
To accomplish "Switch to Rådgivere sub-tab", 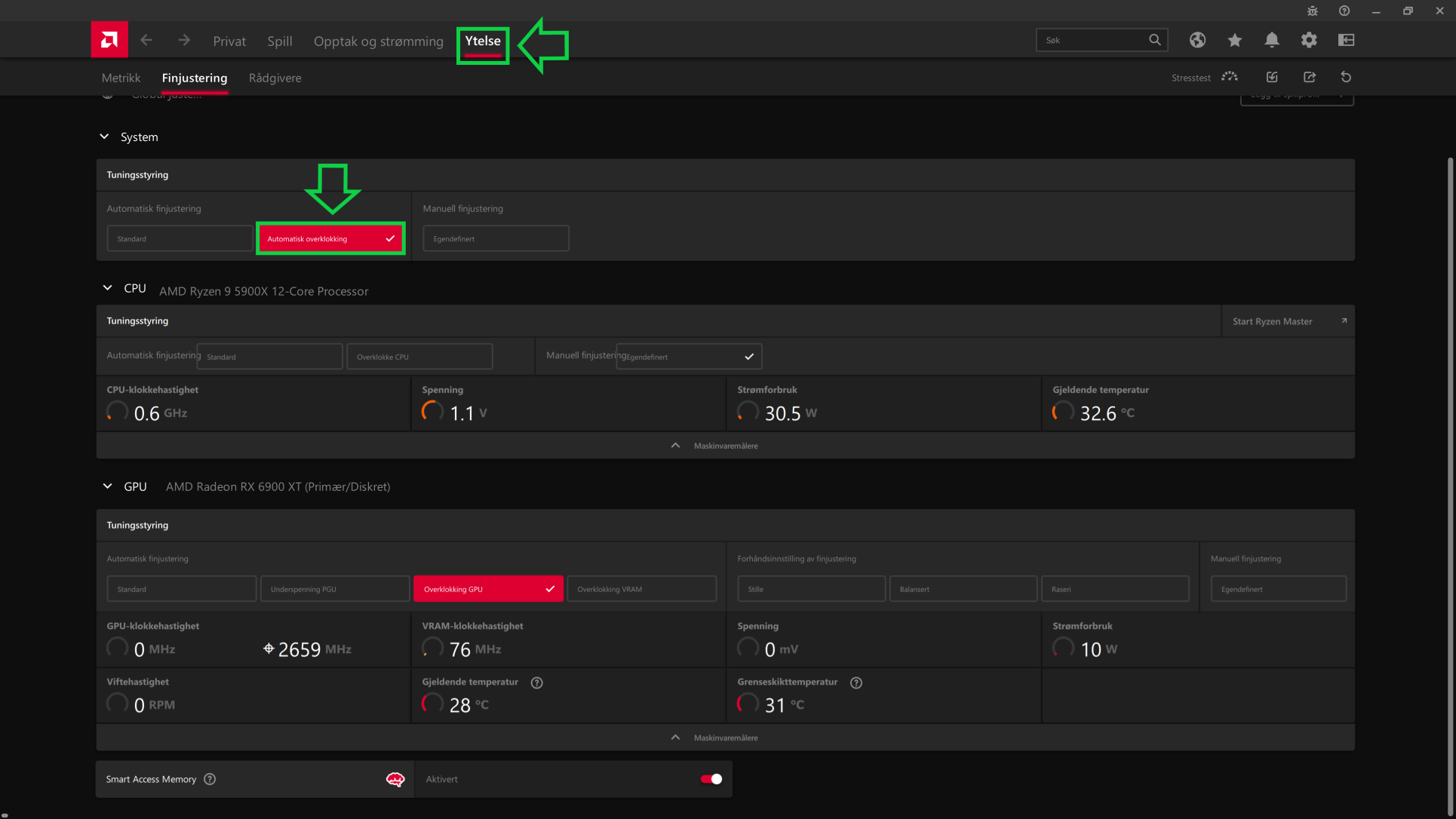I will click(x=275, y=78).
